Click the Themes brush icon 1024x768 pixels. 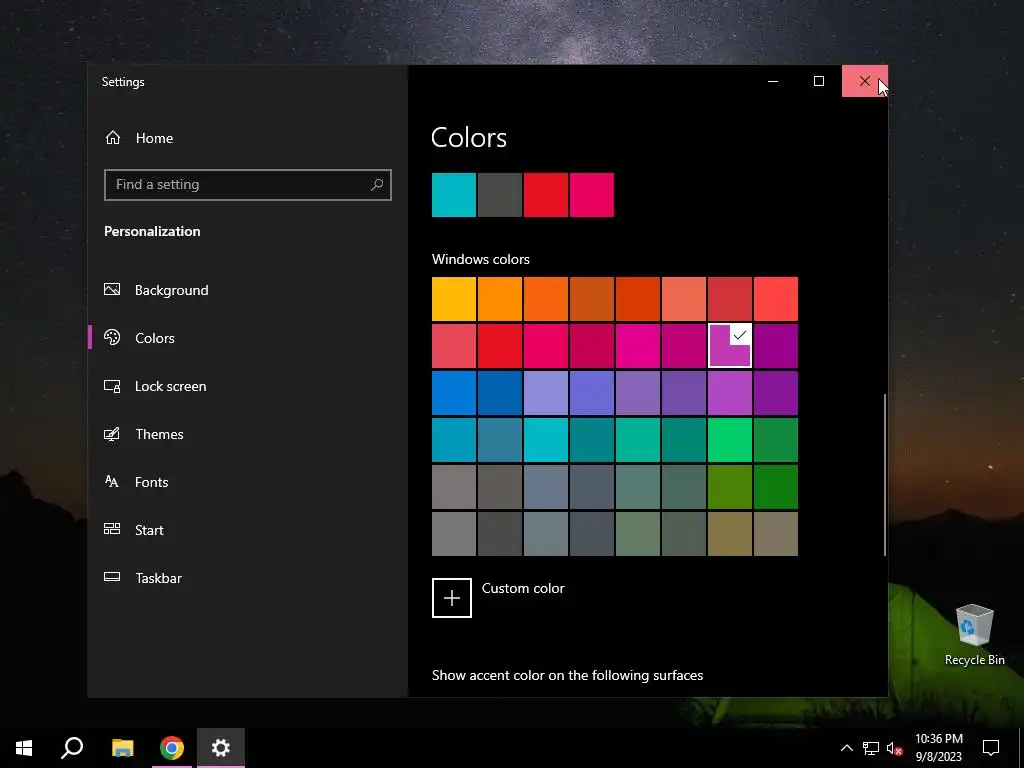112,434
